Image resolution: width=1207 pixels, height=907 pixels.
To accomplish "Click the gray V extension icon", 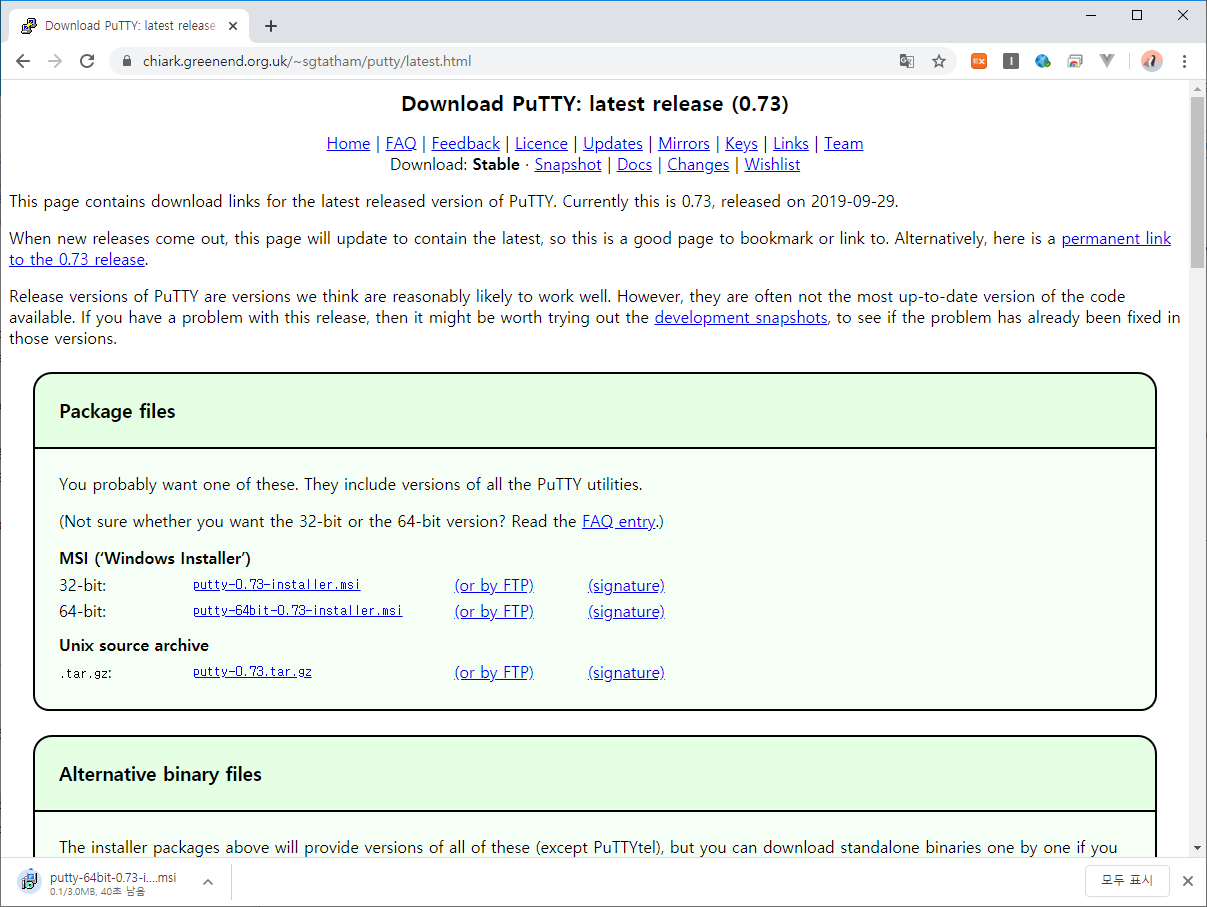I will [1107, 61].
